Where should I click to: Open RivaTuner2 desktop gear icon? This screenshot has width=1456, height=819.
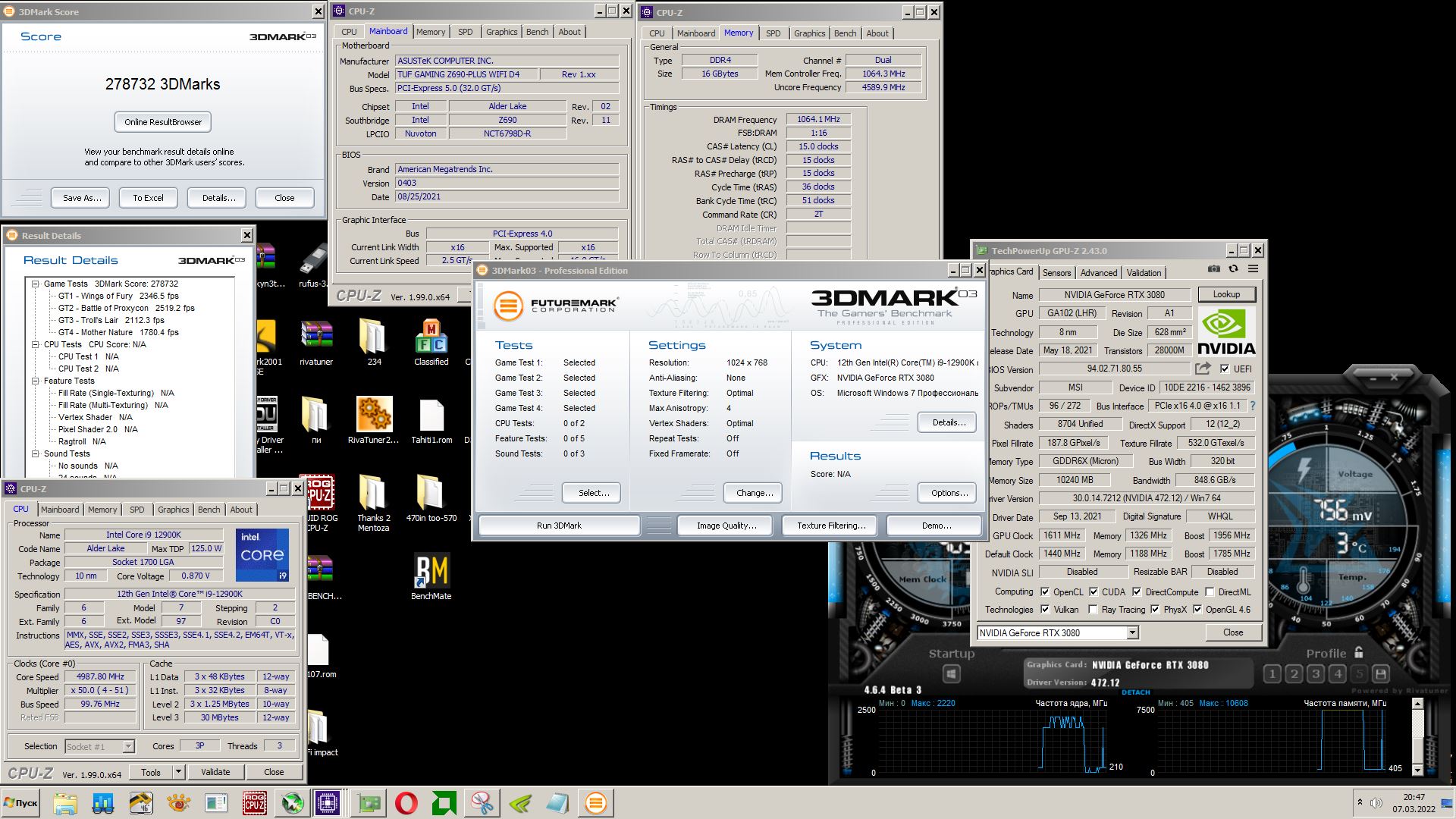pyautogui.click(x=374, y=421)
